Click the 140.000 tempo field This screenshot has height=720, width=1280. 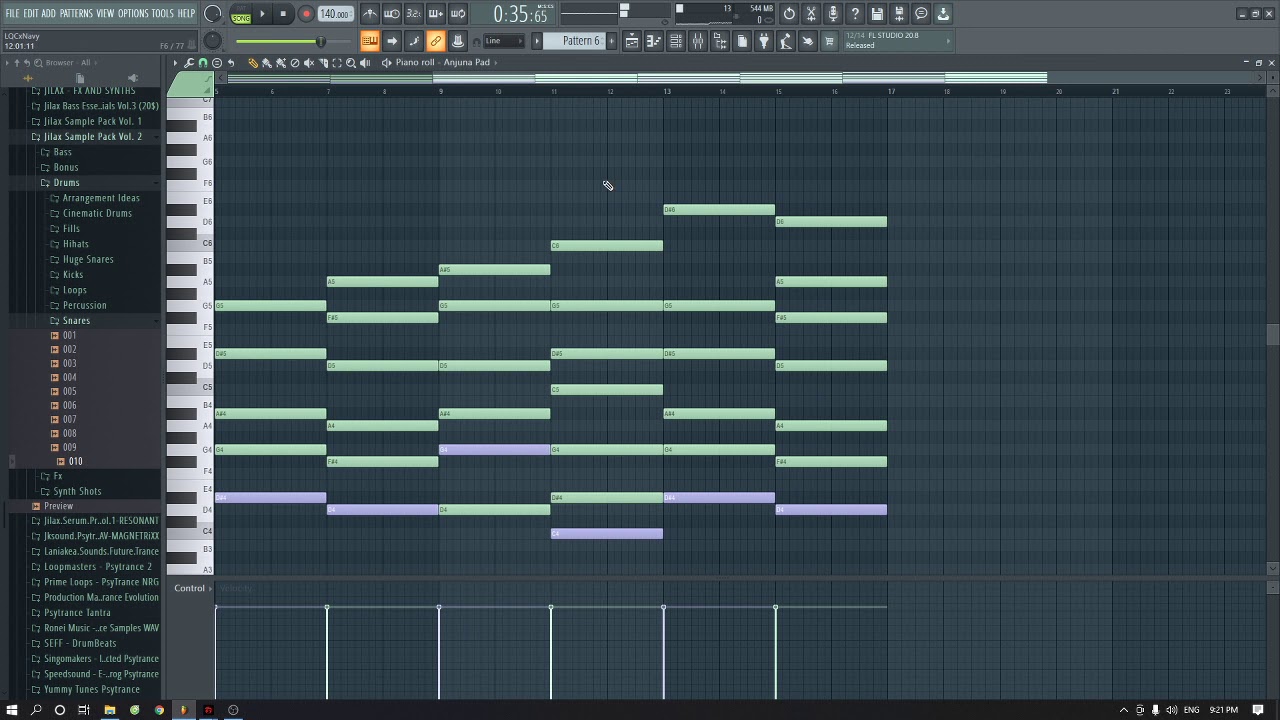point(335,14)
